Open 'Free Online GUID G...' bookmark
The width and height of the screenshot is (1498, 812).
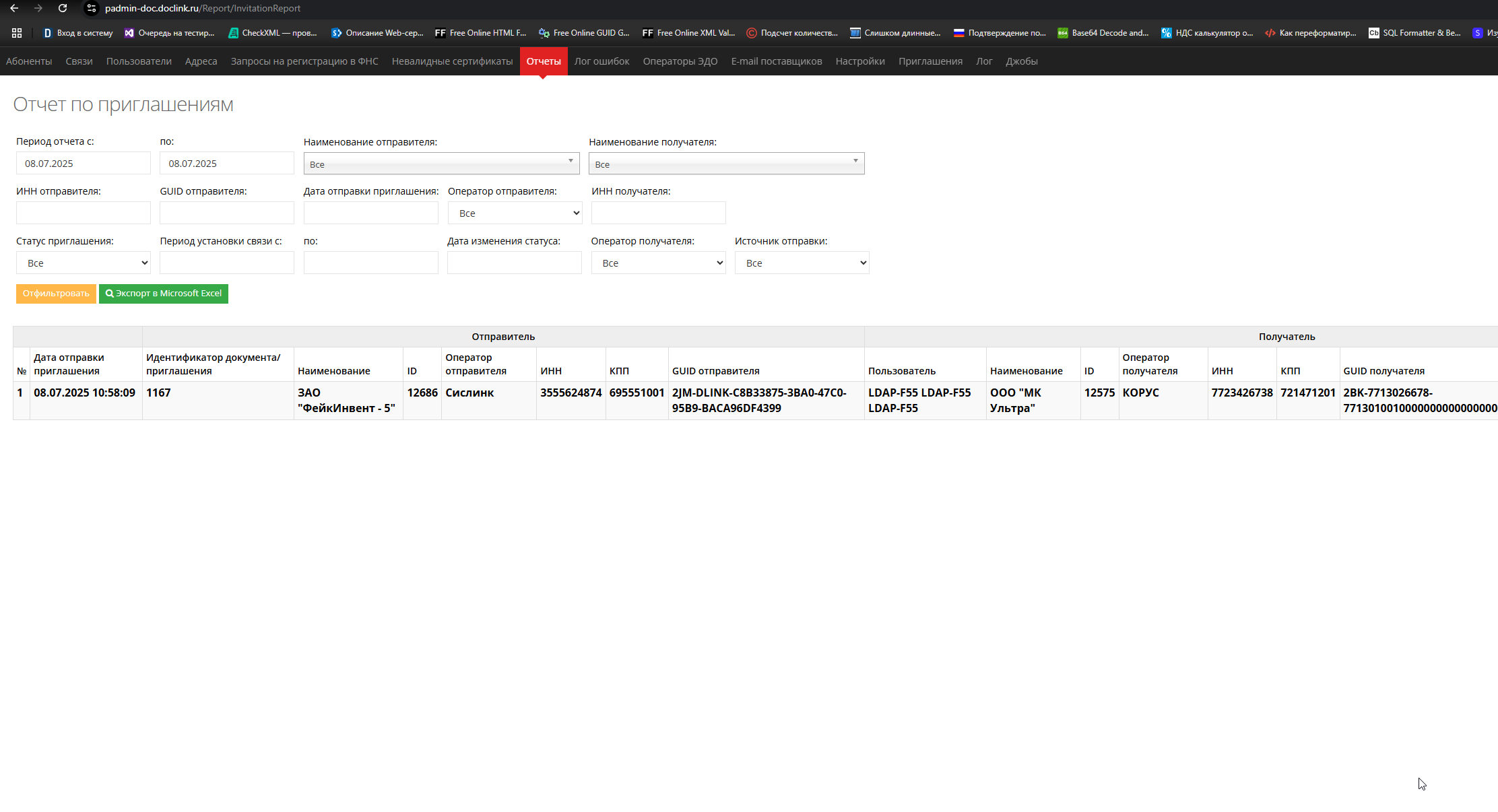(x=584, y=32)
